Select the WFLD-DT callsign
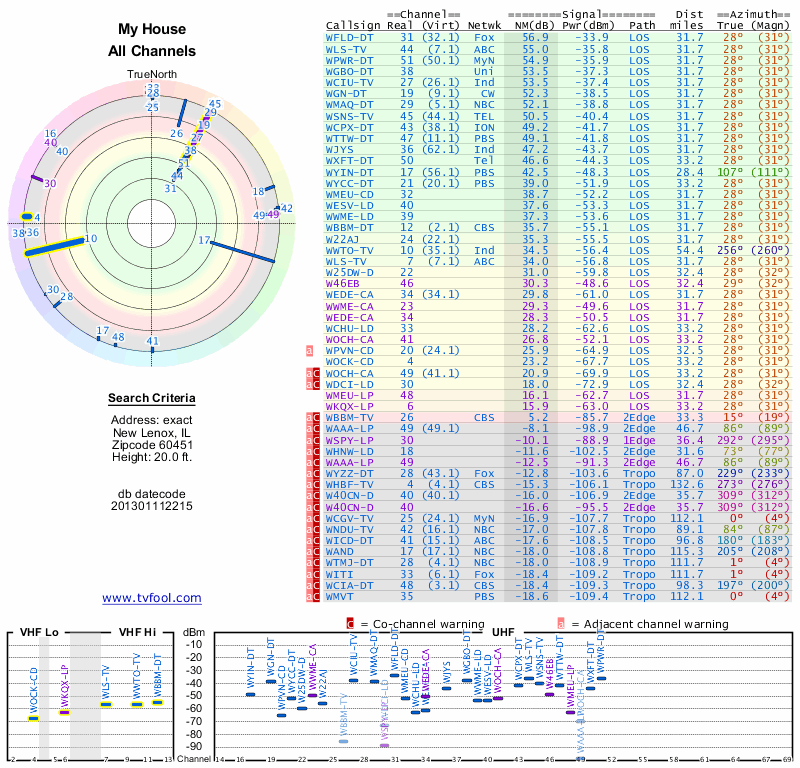Image resolution: width=800 pixels, height=768 pixels. pyautogui.click(x=349, y=38)
